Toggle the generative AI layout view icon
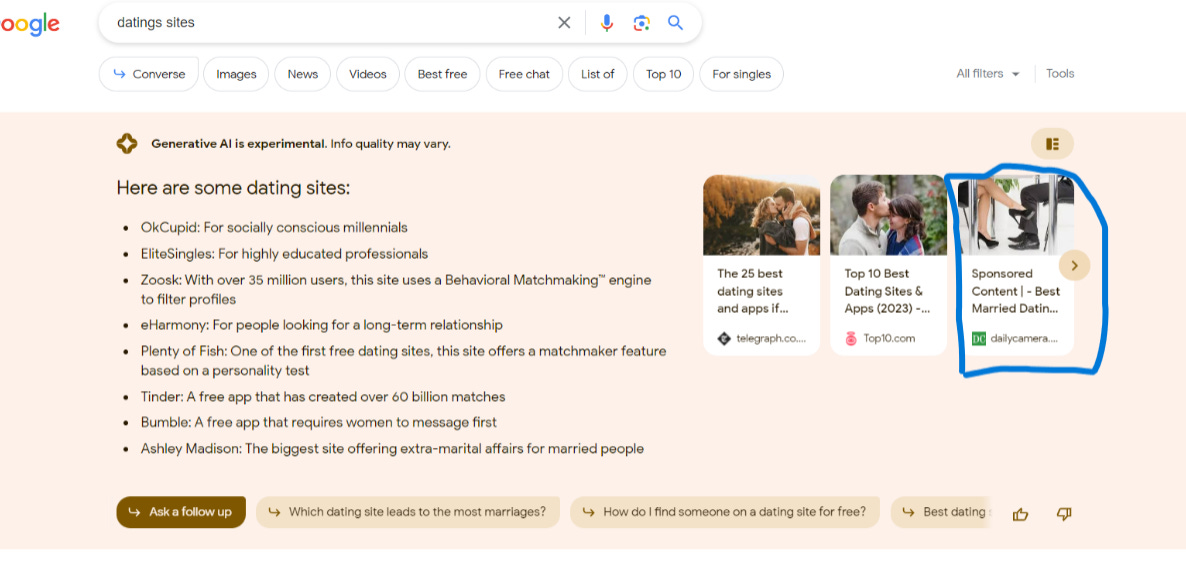The height and width of the screenshot is (569, 1186). 1052,144
